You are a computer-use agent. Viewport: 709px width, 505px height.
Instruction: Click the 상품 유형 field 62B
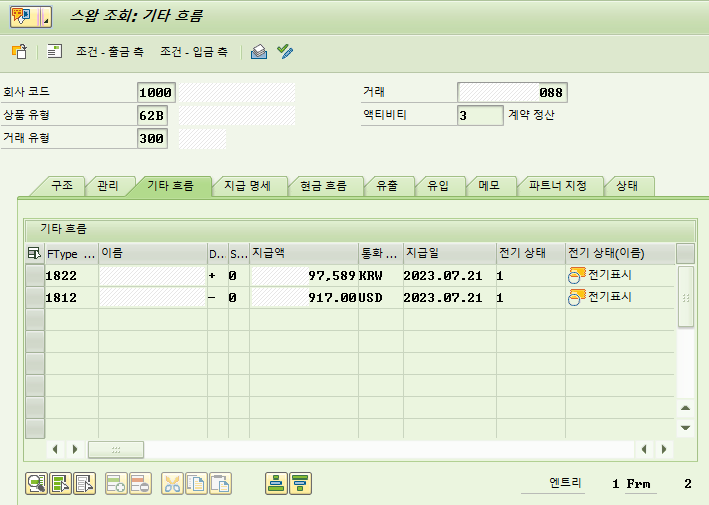pyautogui.click(x=152, y=115)
